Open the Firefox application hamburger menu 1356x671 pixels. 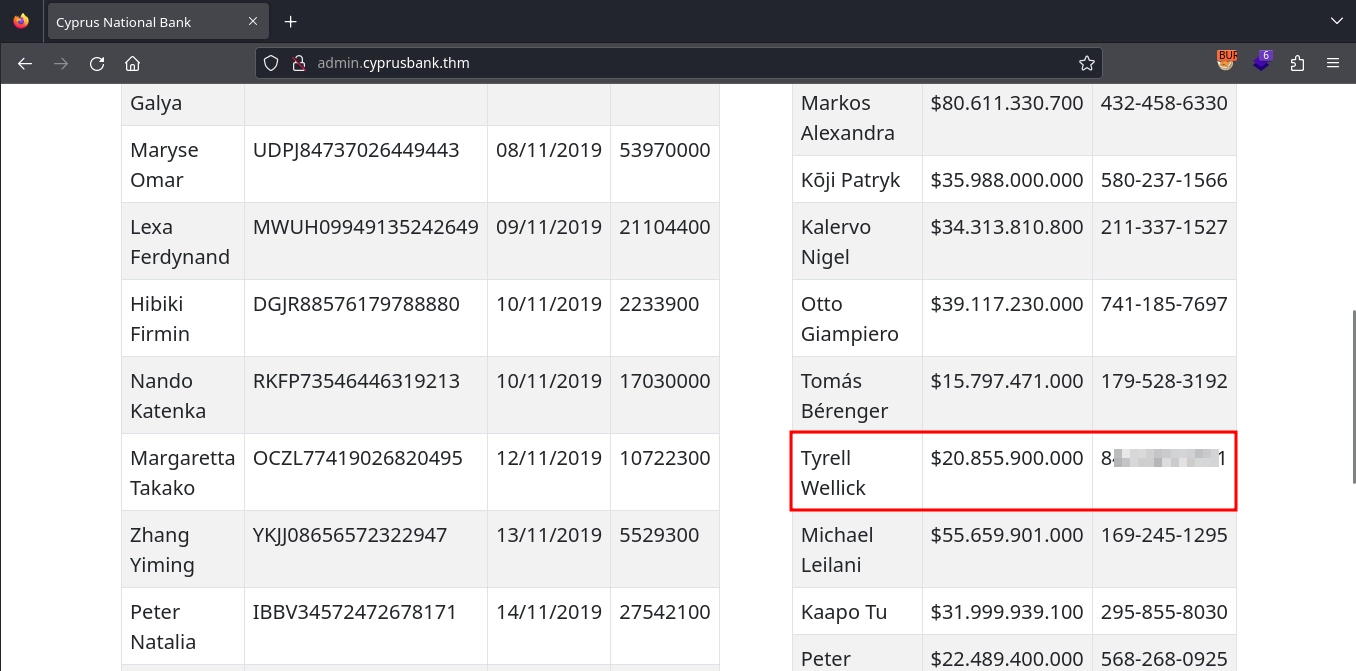(1332, 63)
